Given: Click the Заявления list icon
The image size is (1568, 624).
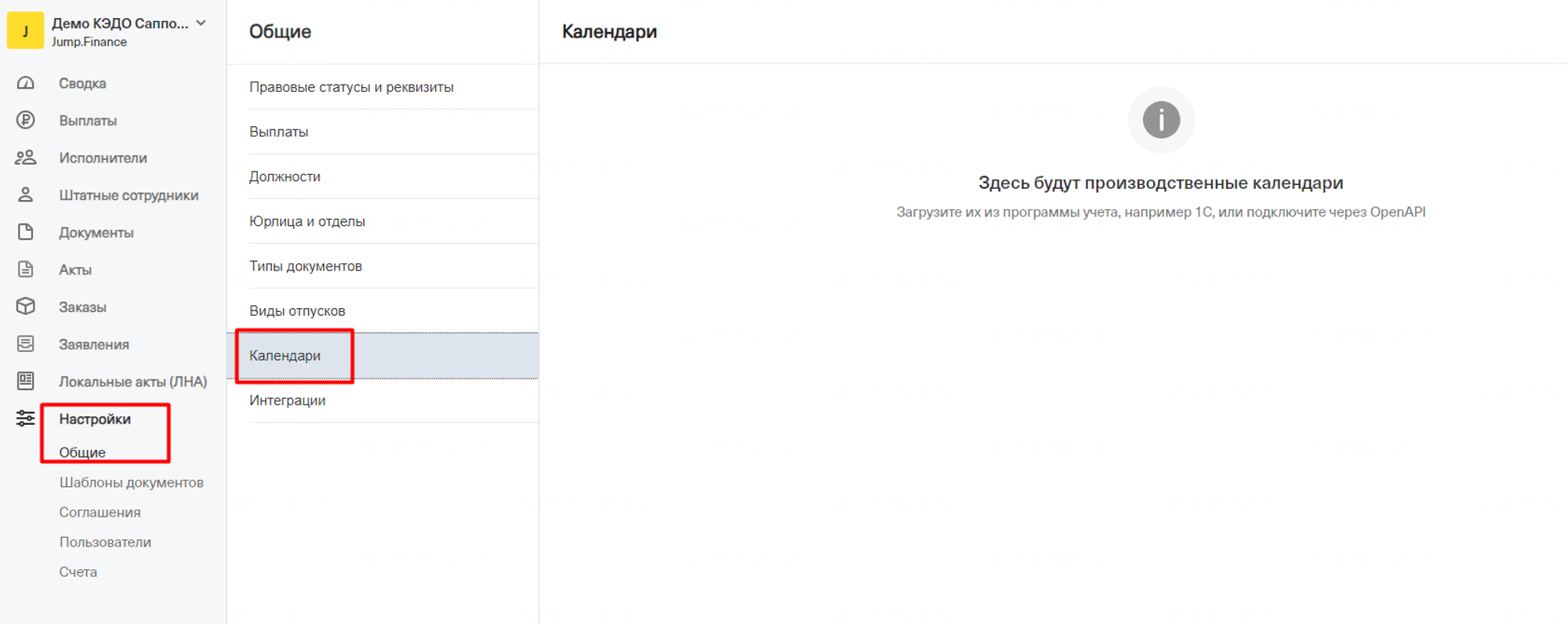Looking at the screenshot, I should click(x=26, y=344).
